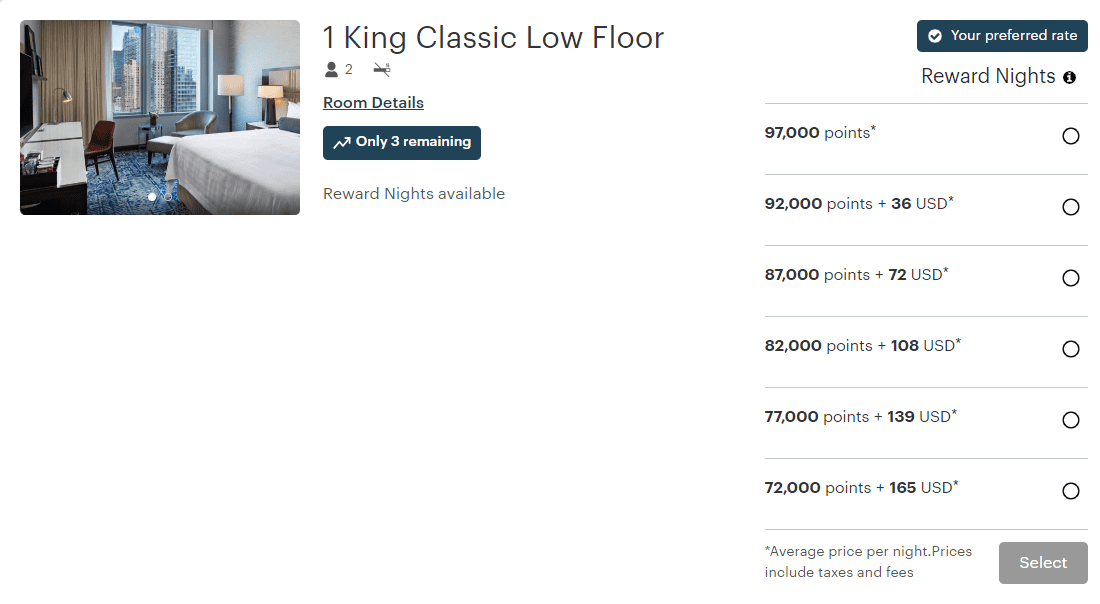Click the Only 3 remaining badge text
1100x604 pixels.
coord(413,141)
